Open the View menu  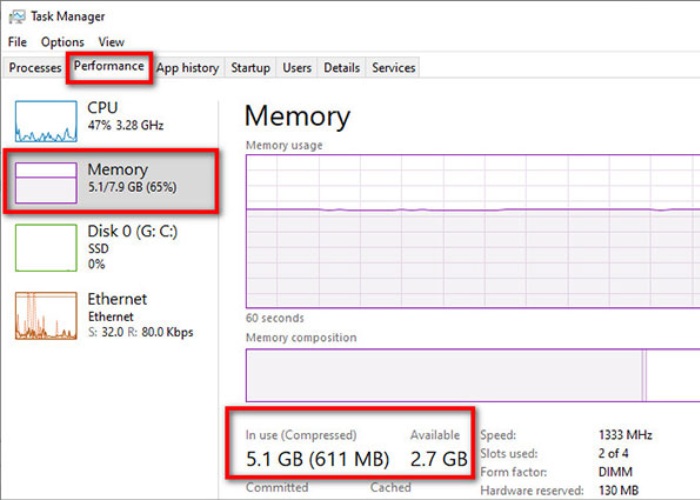(x=111, y=42)
